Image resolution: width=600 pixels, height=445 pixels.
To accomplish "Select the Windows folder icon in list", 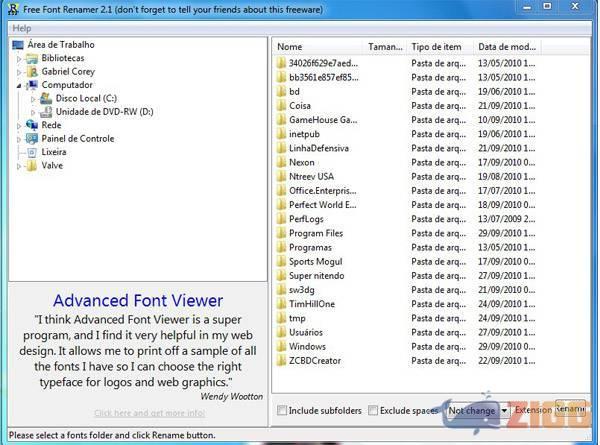I will click(281, 346).
